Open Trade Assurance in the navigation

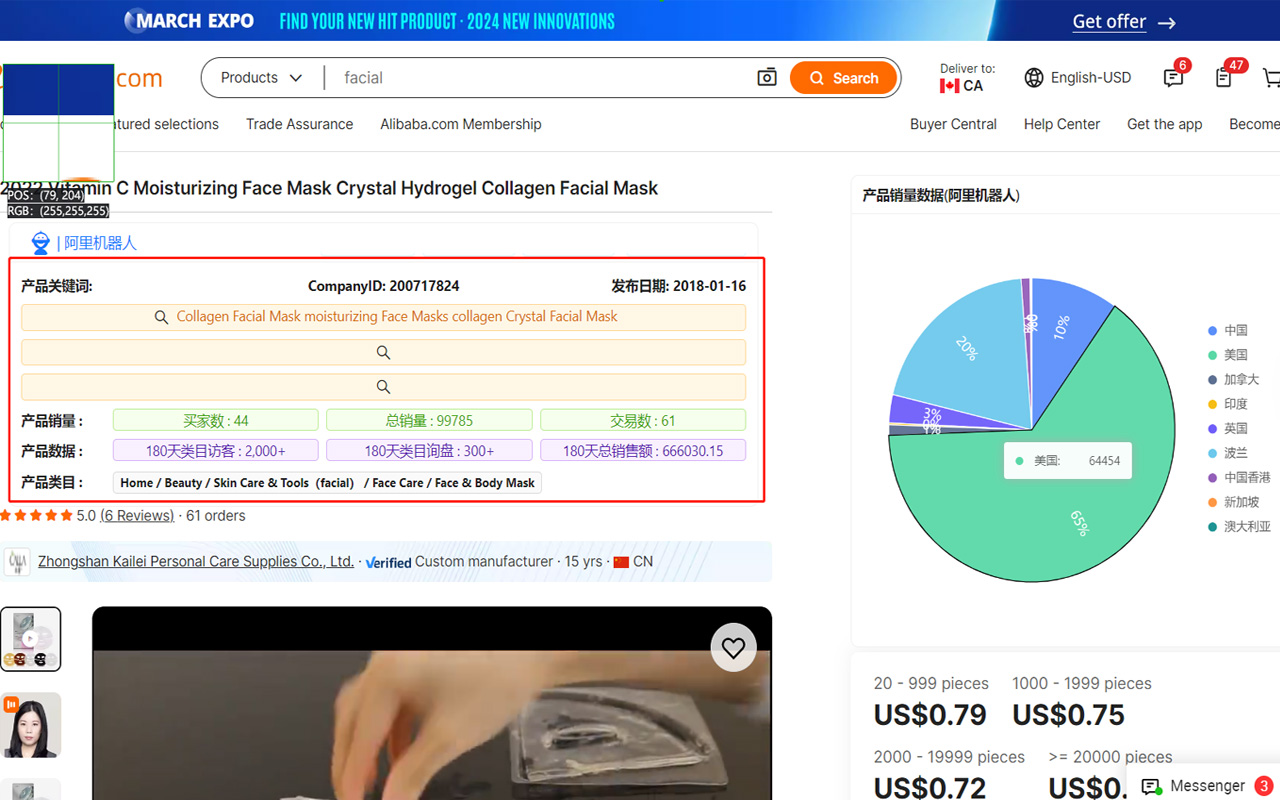coord(300,124)
